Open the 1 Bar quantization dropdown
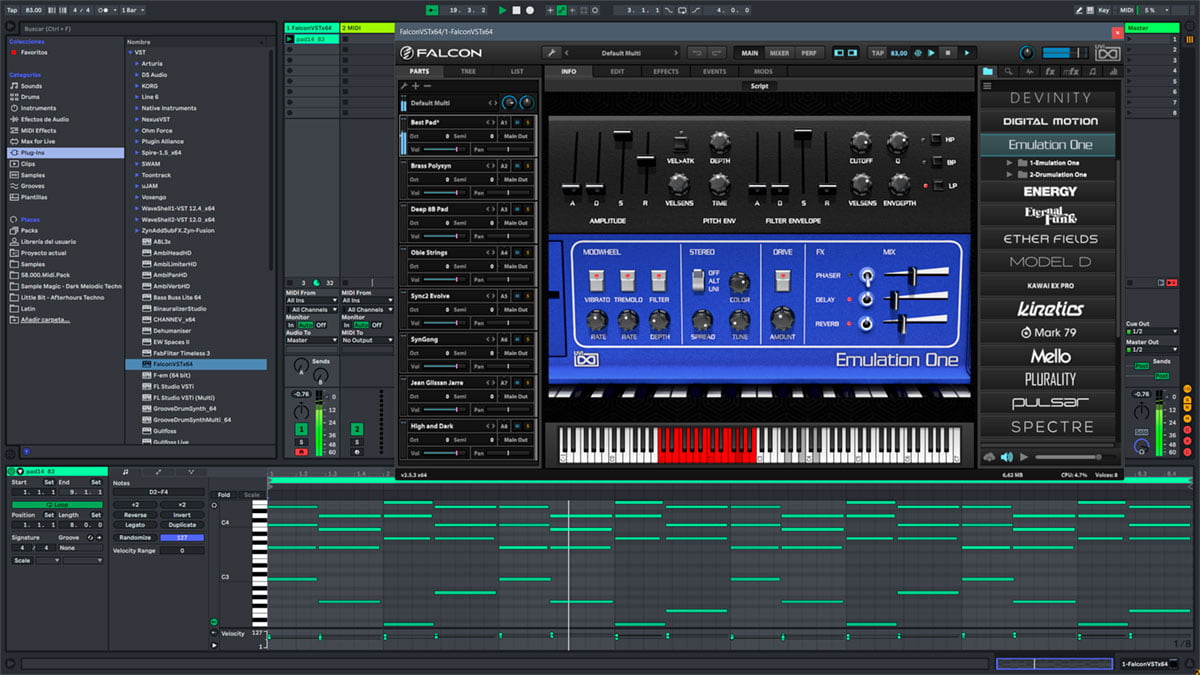This screenshot has width=1200, height=675. pos(131,10)
